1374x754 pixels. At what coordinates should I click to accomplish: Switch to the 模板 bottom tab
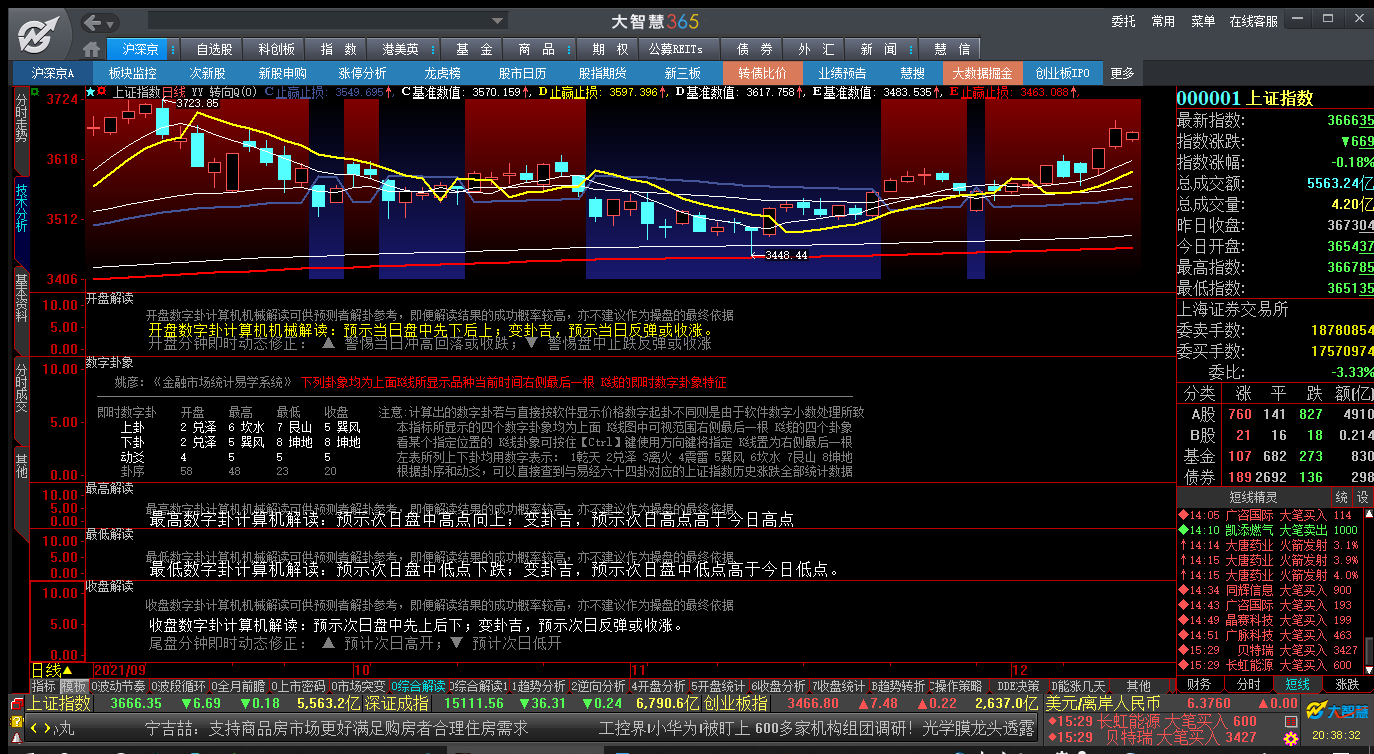[x=74, y=686]
